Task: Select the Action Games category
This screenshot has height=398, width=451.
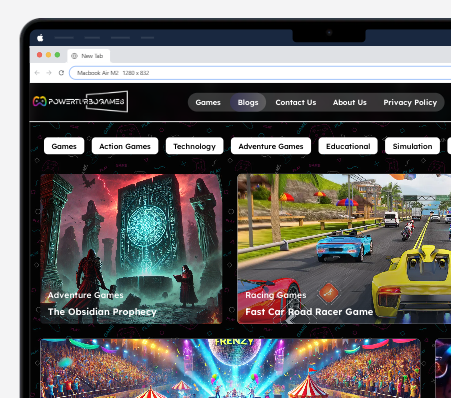Action: click(125, 146)
